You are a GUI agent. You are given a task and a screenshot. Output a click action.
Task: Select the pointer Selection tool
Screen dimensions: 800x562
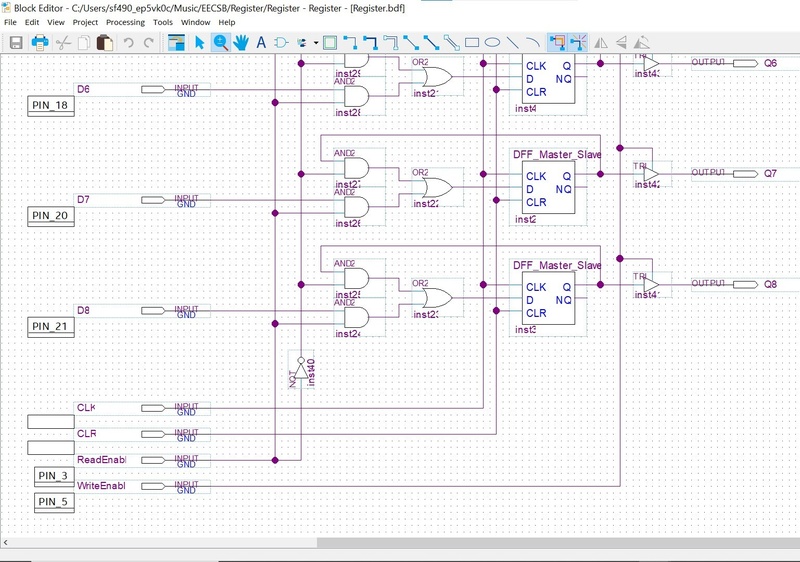[x=199, y=43]
